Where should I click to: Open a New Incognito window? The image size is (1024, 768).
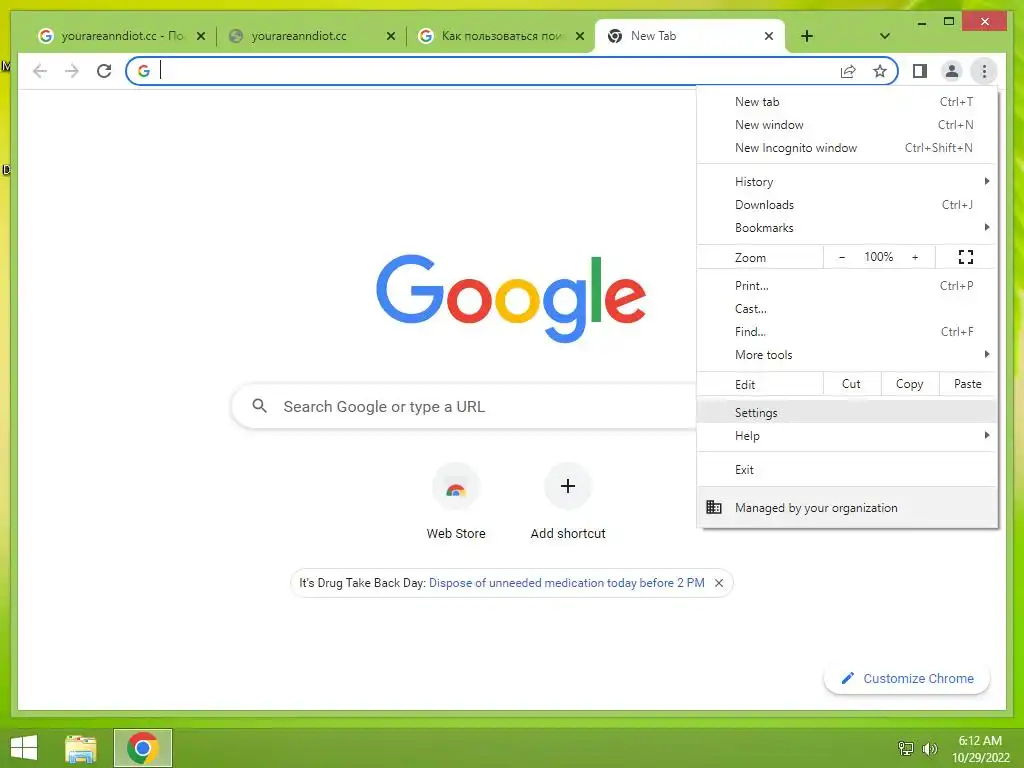tap(846, 148)
